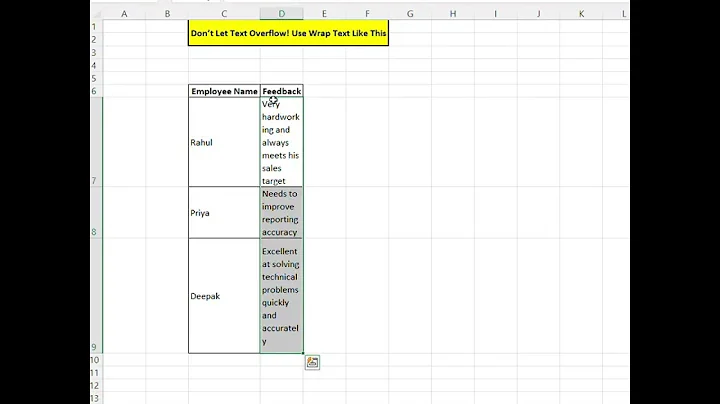Select Deepak's 'Excellent at solving' feedback cell
This screenshot has width=720, height=404.
click(x=281, y=296)
